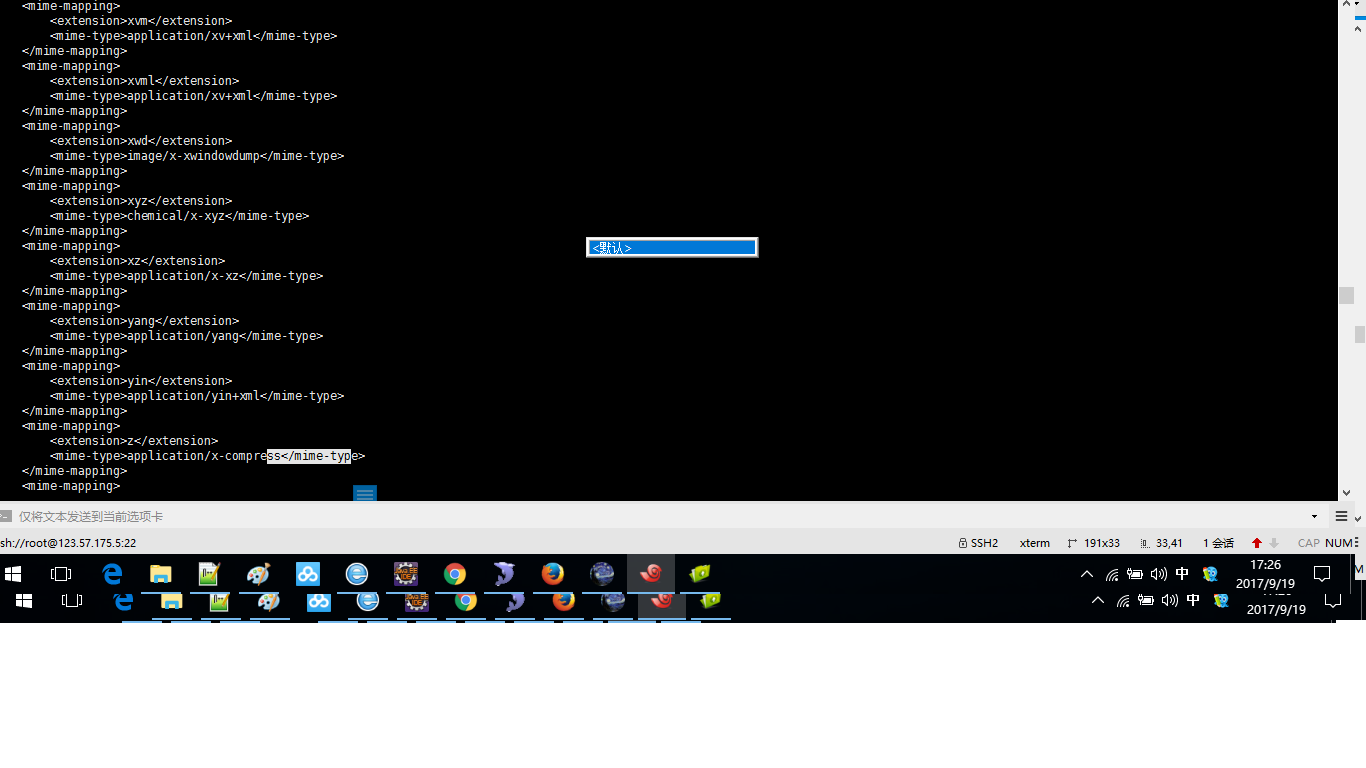The width and height of the screenshot is (1366, 768).
Task: Focus the compose text input bar
Action: [660, 516]
